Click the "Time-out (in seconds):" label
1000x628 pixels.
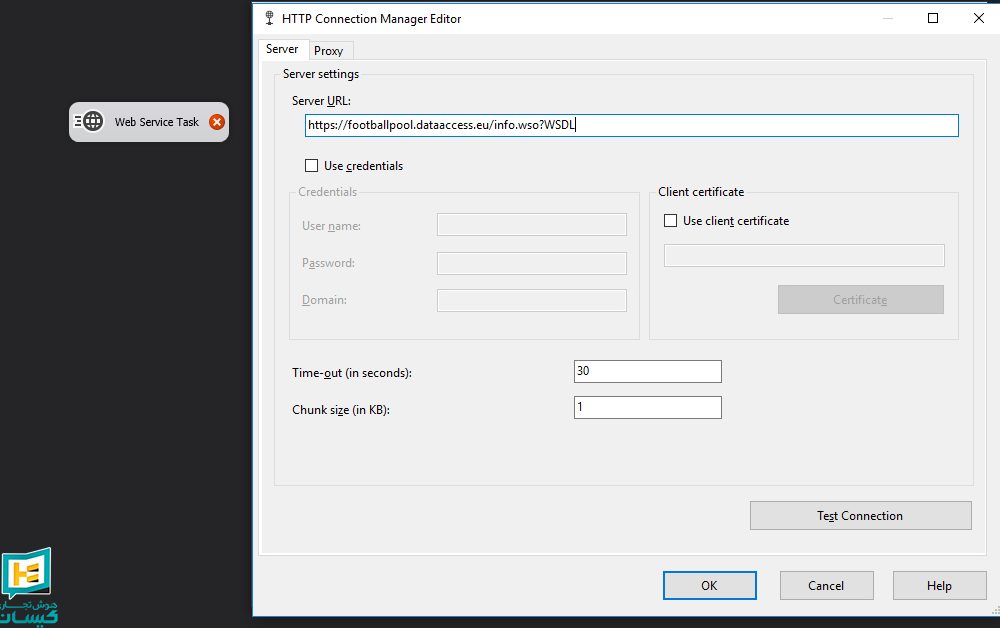(x=352, y=373)
